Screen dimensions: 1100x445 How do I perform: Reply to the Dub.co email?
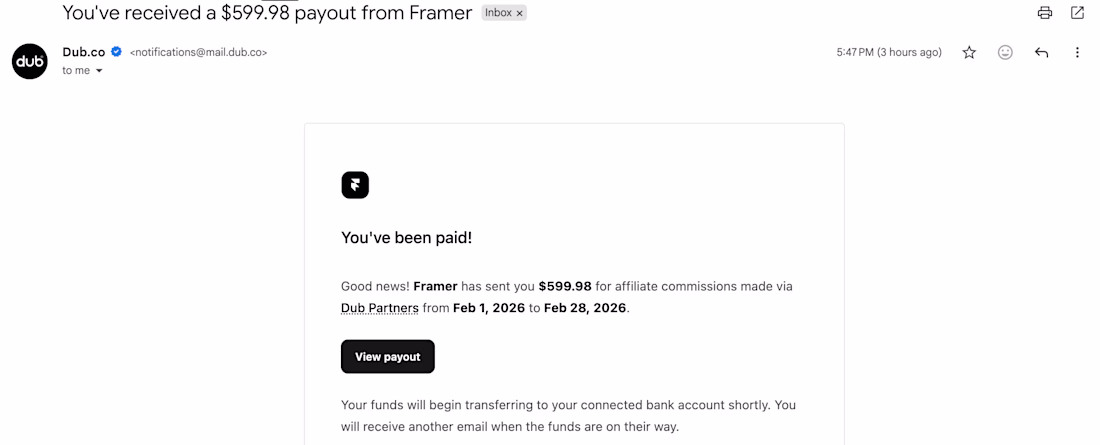click(1041, 53)
